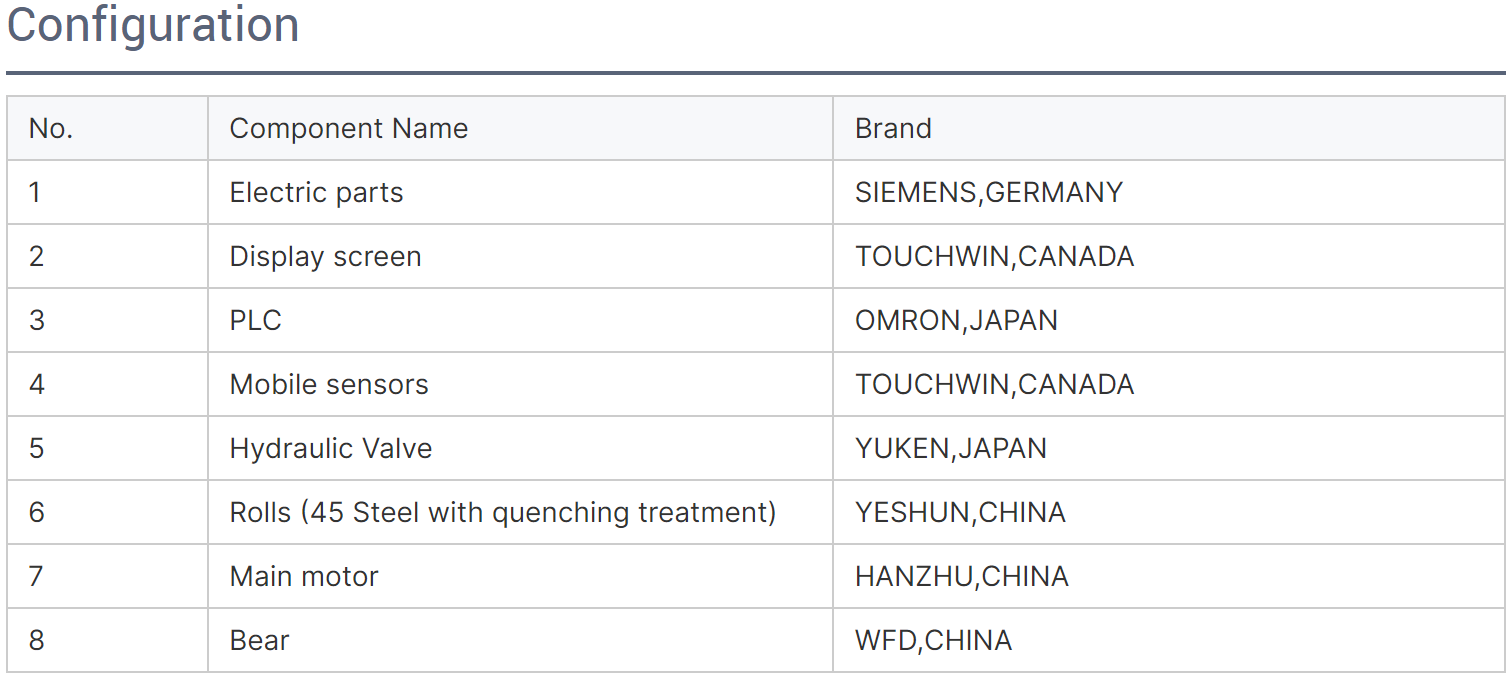Viewport: 1509px width, 675px height.
Task: Click the No. column header
Action: (51, 129)
